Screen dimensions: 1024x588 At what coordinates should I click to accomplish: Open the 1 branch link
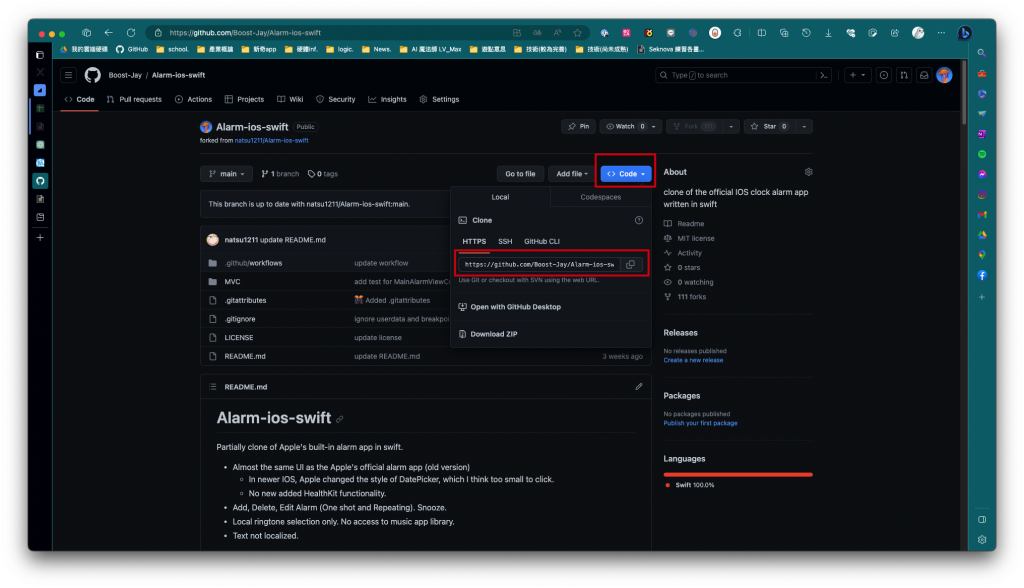pos(280,174)
